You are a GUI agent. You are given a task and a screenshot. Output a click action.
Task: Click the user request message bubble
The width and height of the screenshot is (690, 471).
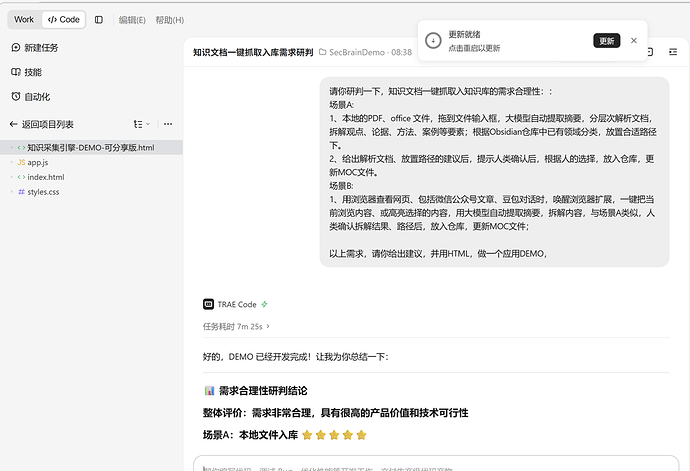[494, 172]
